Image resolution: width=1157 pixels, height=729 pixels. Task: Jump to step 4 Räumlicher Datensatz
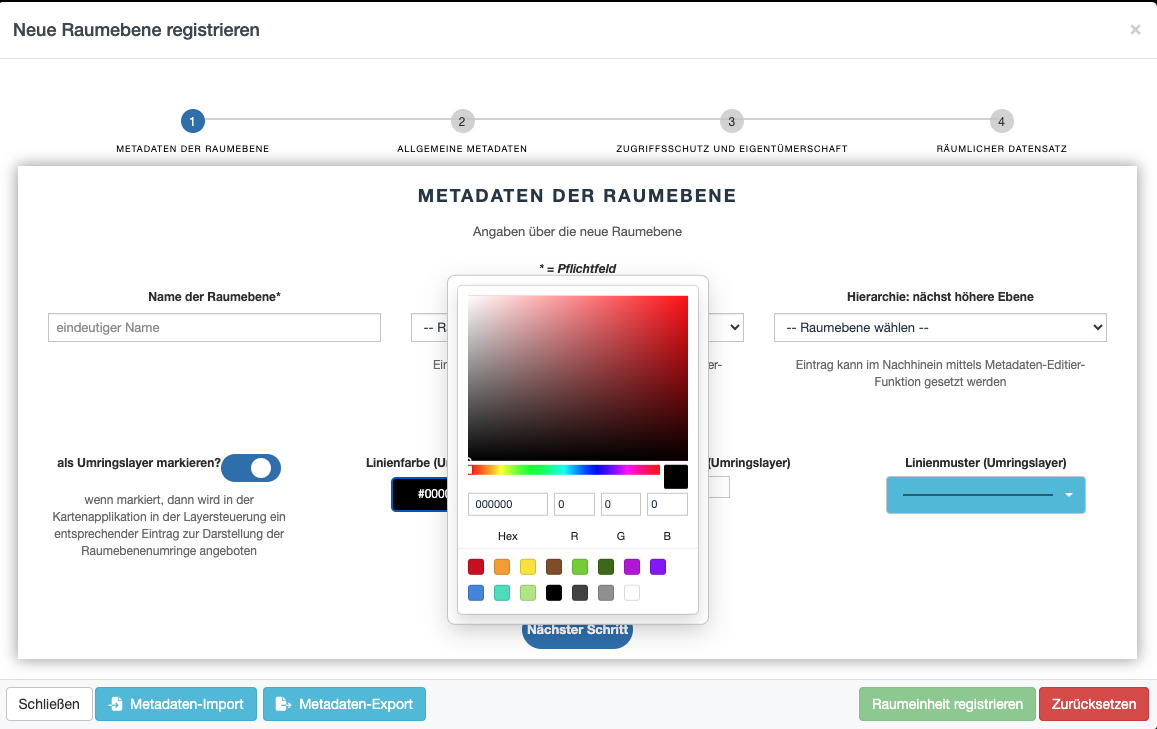(1001, 122)
